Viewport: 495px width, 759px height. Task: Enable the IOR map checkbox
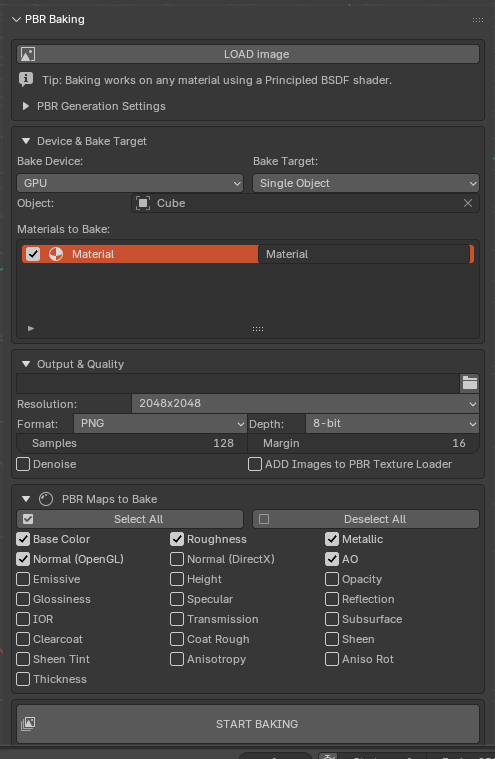(23, 619)
